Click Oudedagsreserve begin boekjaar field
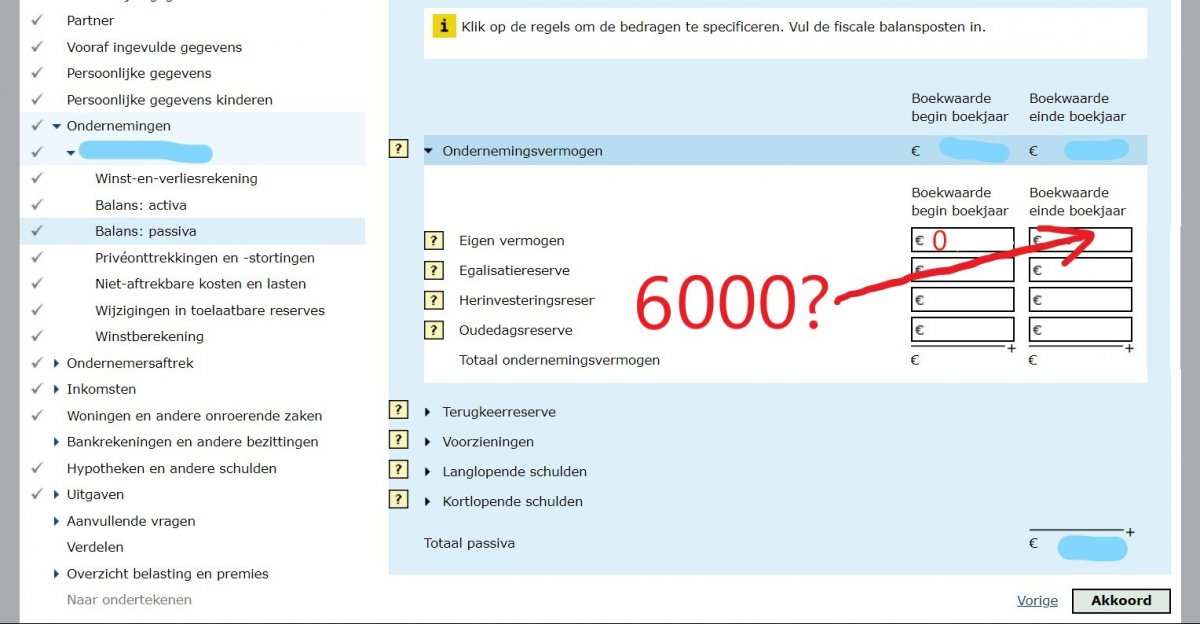 coord(962,330)
